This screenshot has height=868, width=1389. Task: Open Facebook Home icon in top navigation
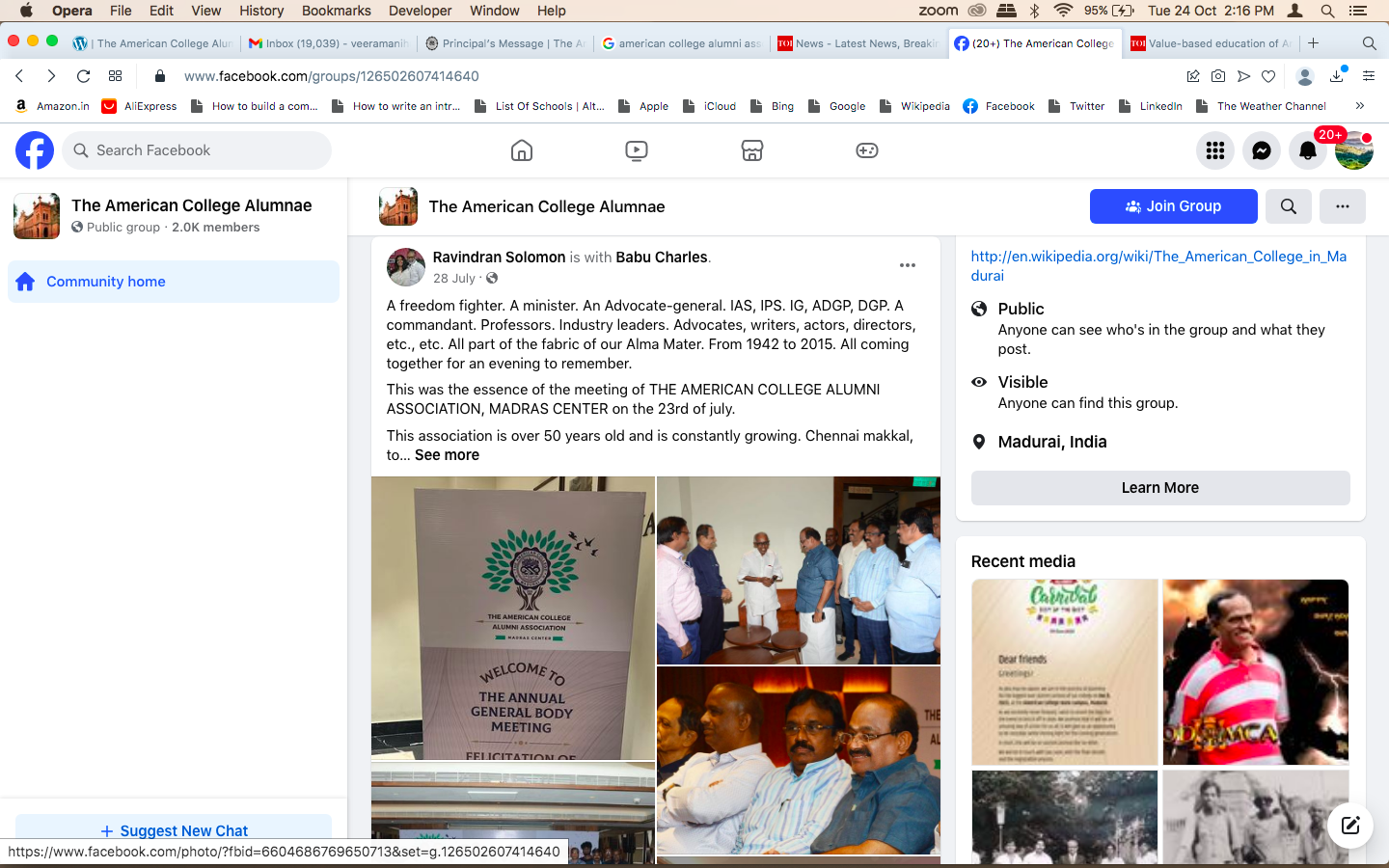pos(521,150)
